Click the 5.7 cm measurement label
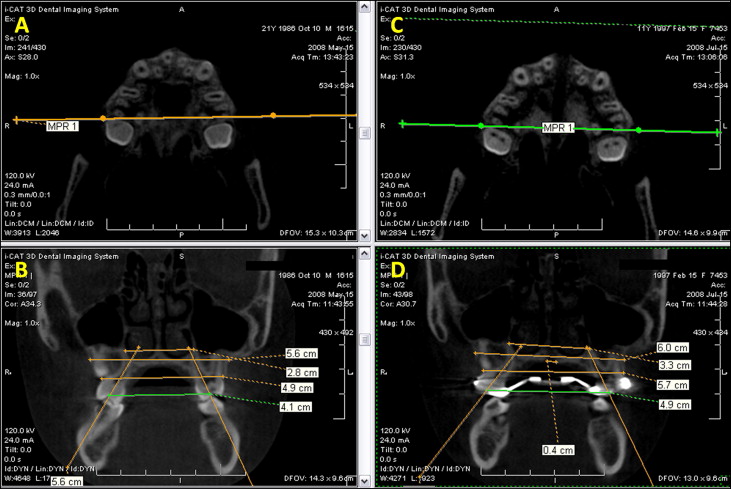The width and height of the screenshot is (731, 489). tap(675, 385)
